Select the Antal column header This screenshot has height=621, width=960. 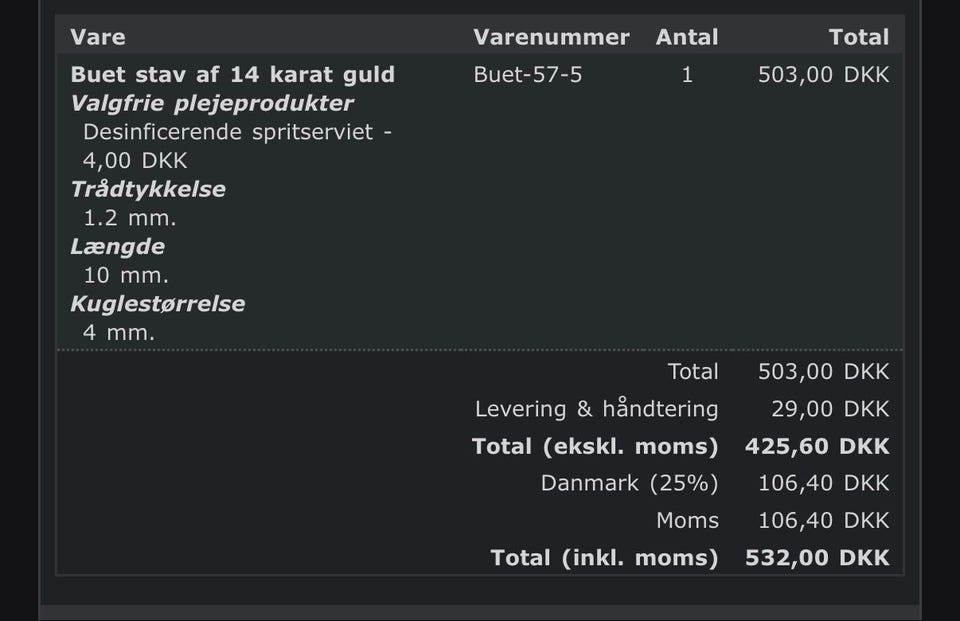pos(687,37)
